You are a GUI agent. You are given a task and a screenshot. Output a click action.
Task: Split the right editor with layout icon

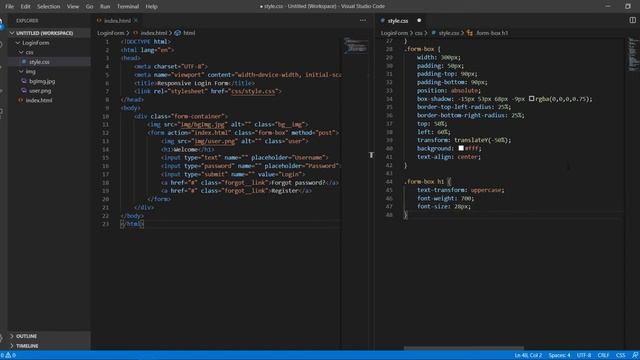632,20
